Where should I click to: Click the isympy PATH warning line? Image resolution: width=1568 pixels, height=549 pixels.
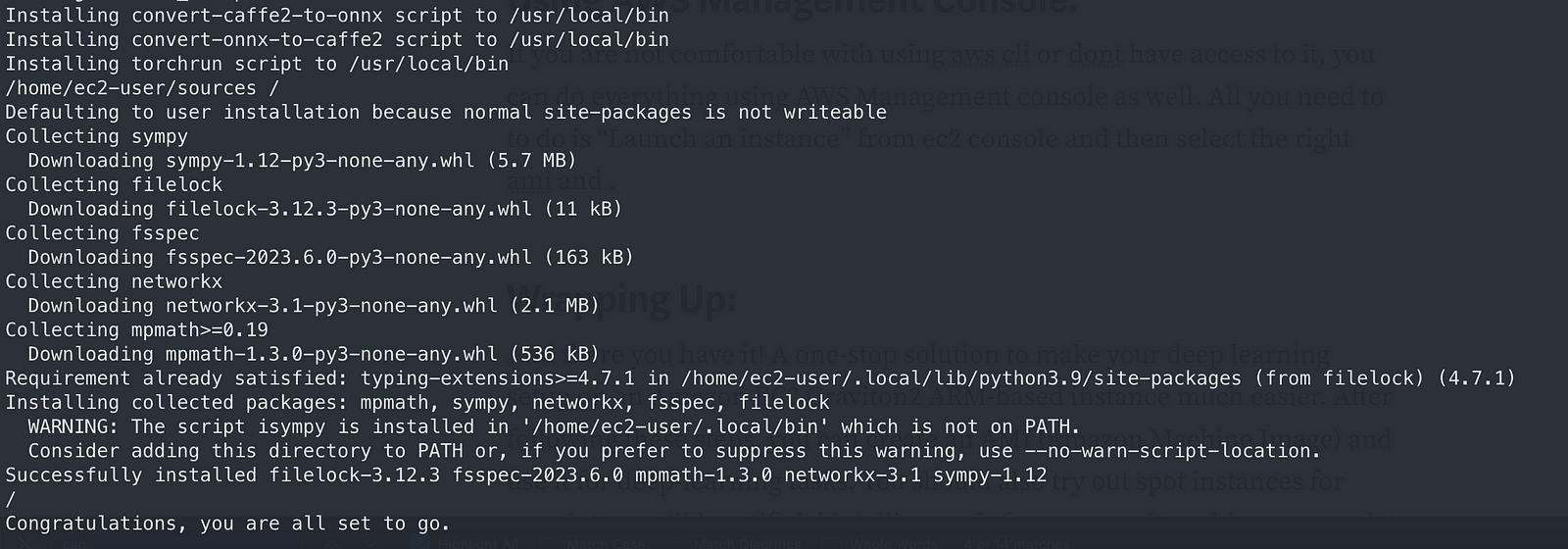point(554,425)
